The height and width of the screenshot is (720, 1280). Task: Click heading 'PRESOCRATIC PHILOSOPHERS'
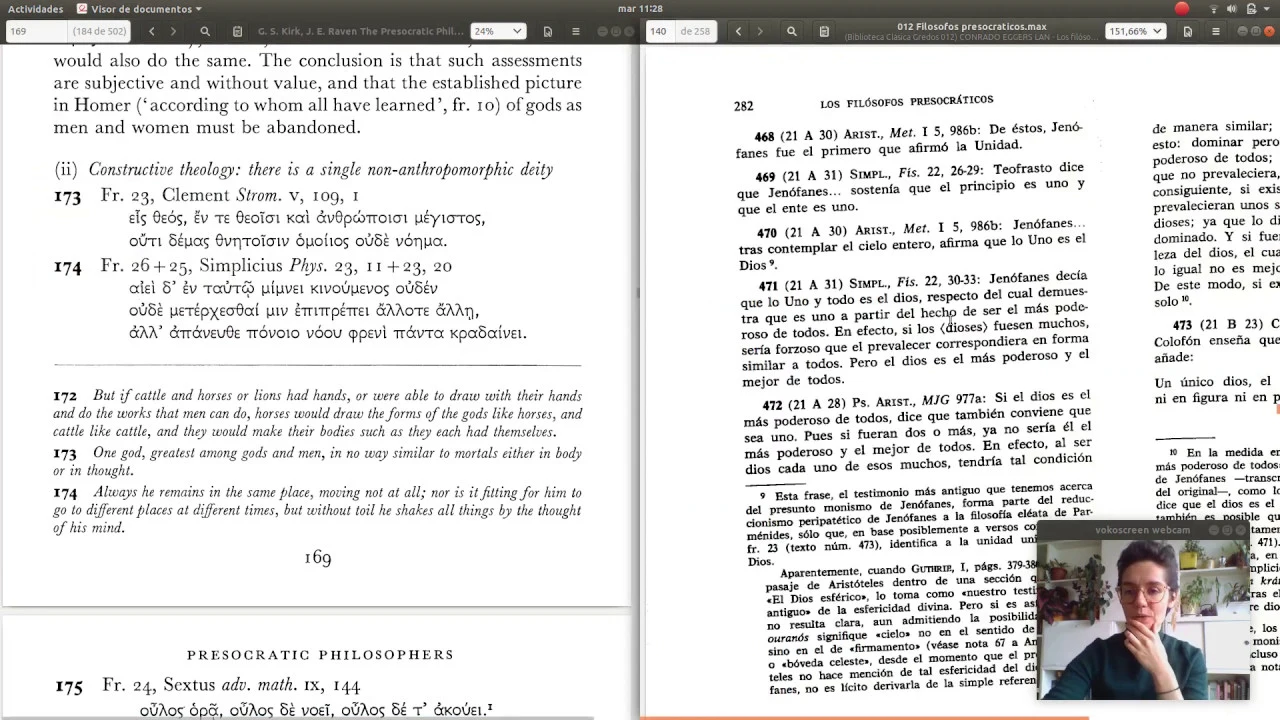coord(320,655)
